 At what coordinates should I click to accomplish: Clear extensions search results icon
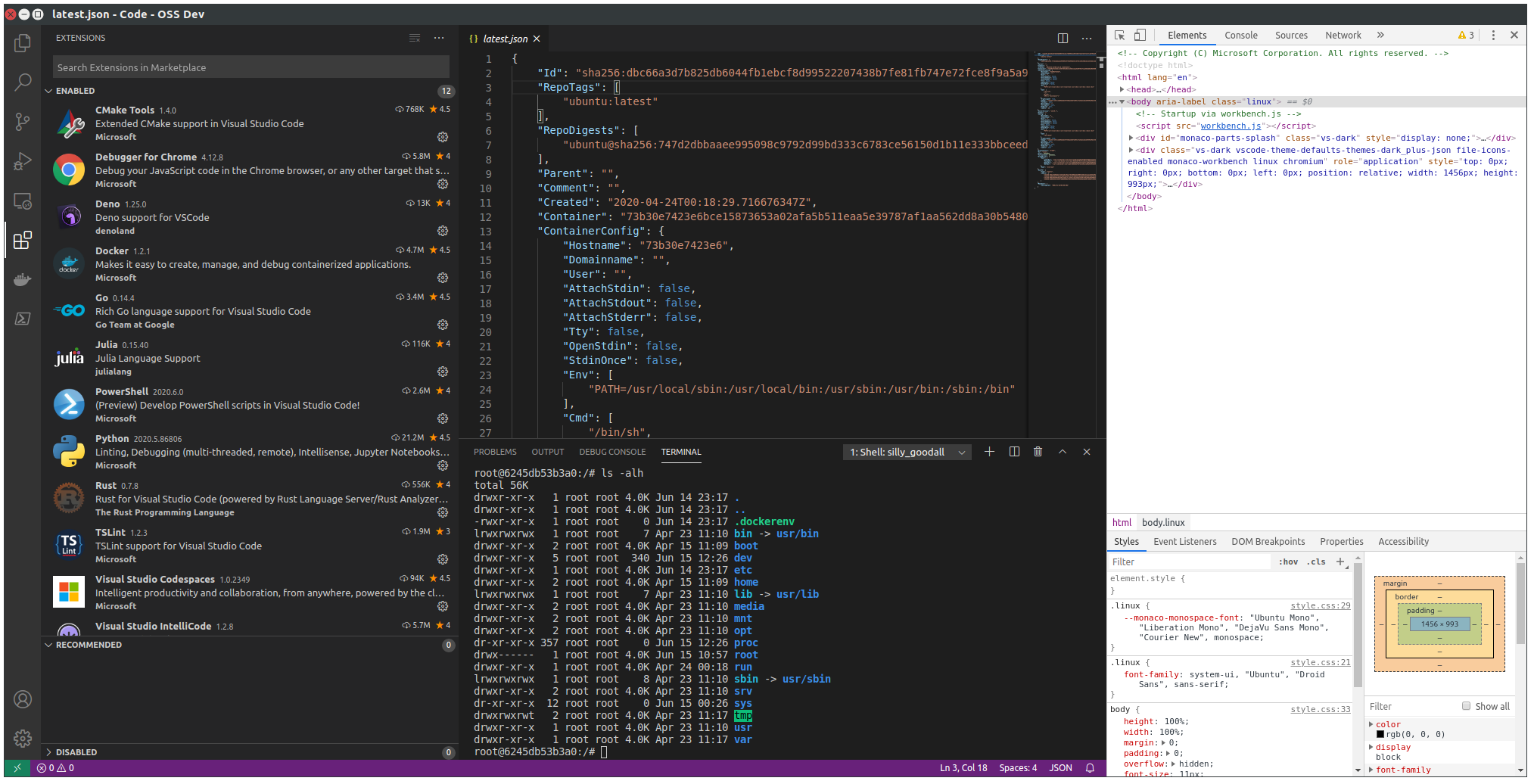point(415,38)
